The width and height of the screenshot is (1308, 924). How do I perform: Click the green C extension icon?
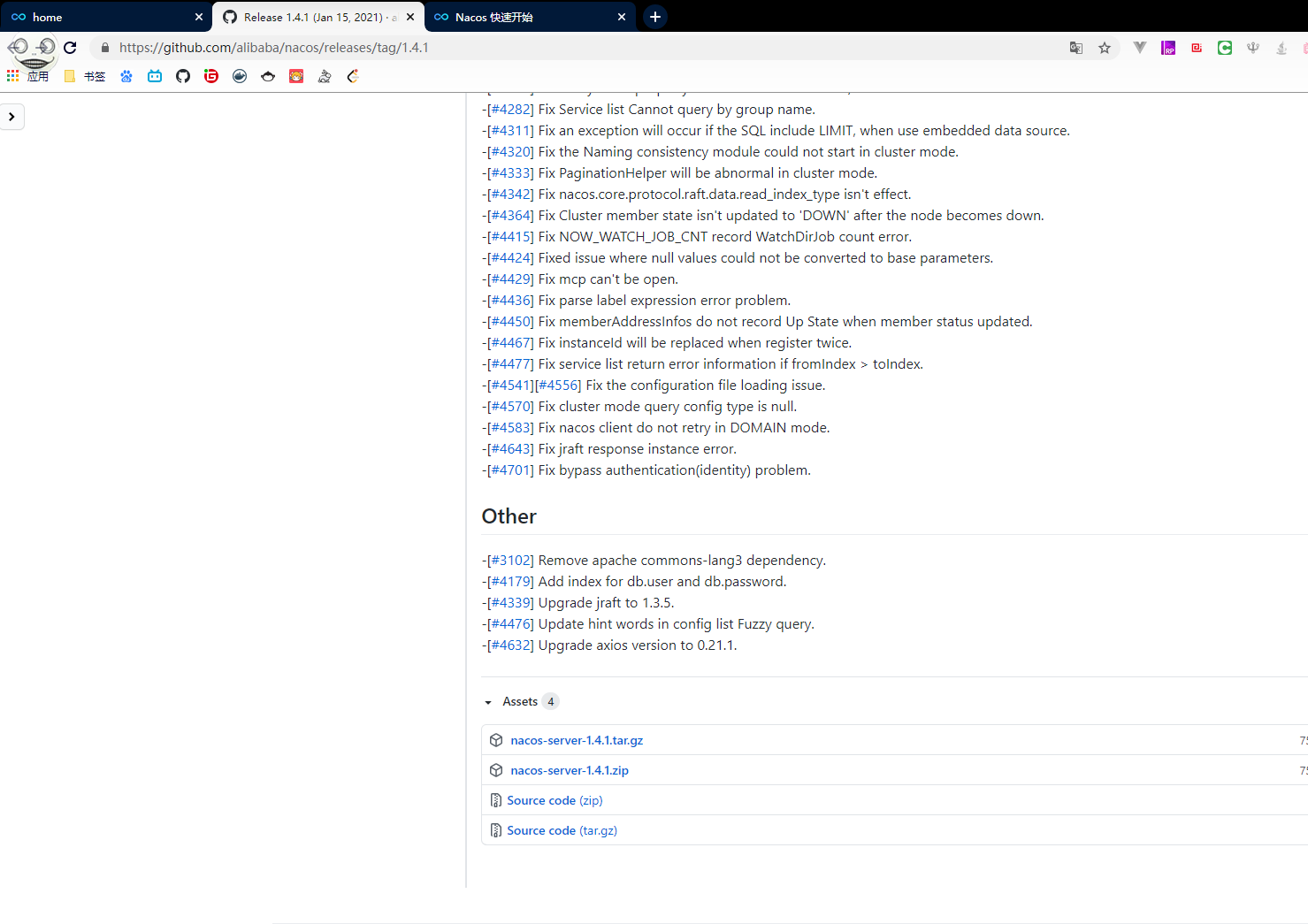click(1225, 48)
